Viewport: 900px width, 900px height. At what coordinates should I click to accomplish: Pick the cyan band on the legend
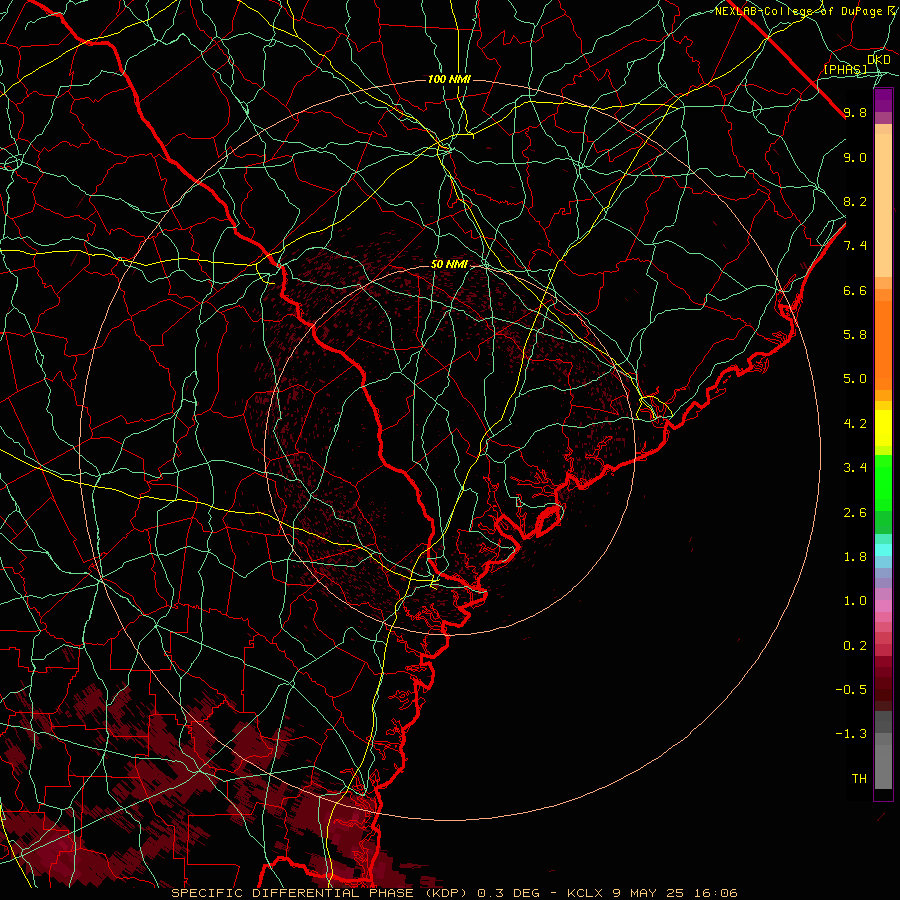click(883, 550)
